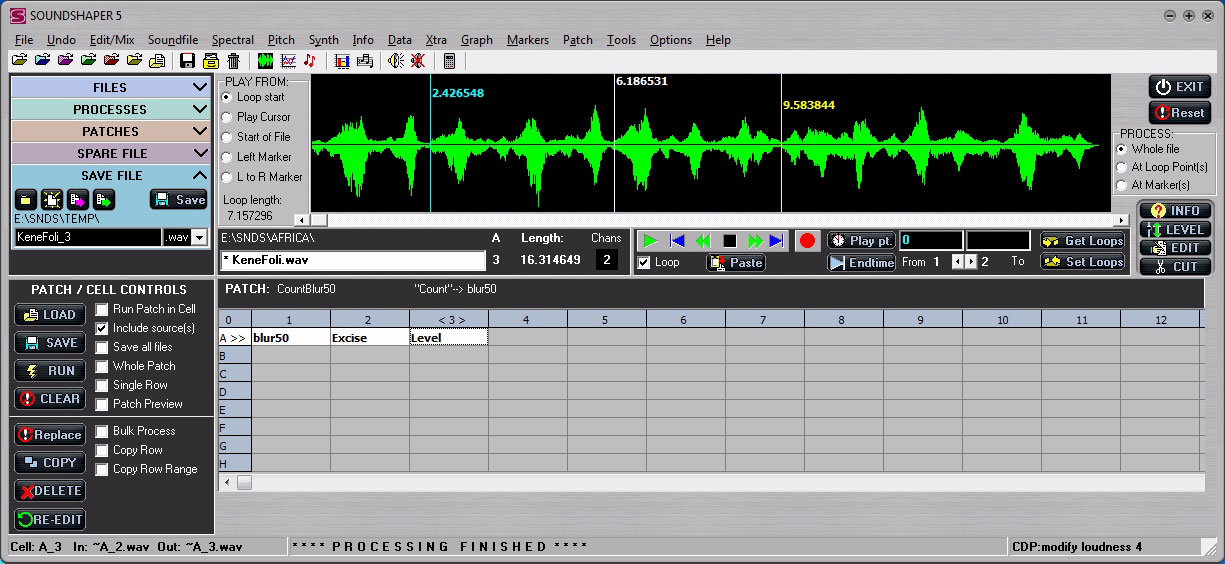This screenshot has height=564, width=1225.
Task: Click the KeneFoli_3 filename input field
Action: pyautogui.click(x=88, y=238)
